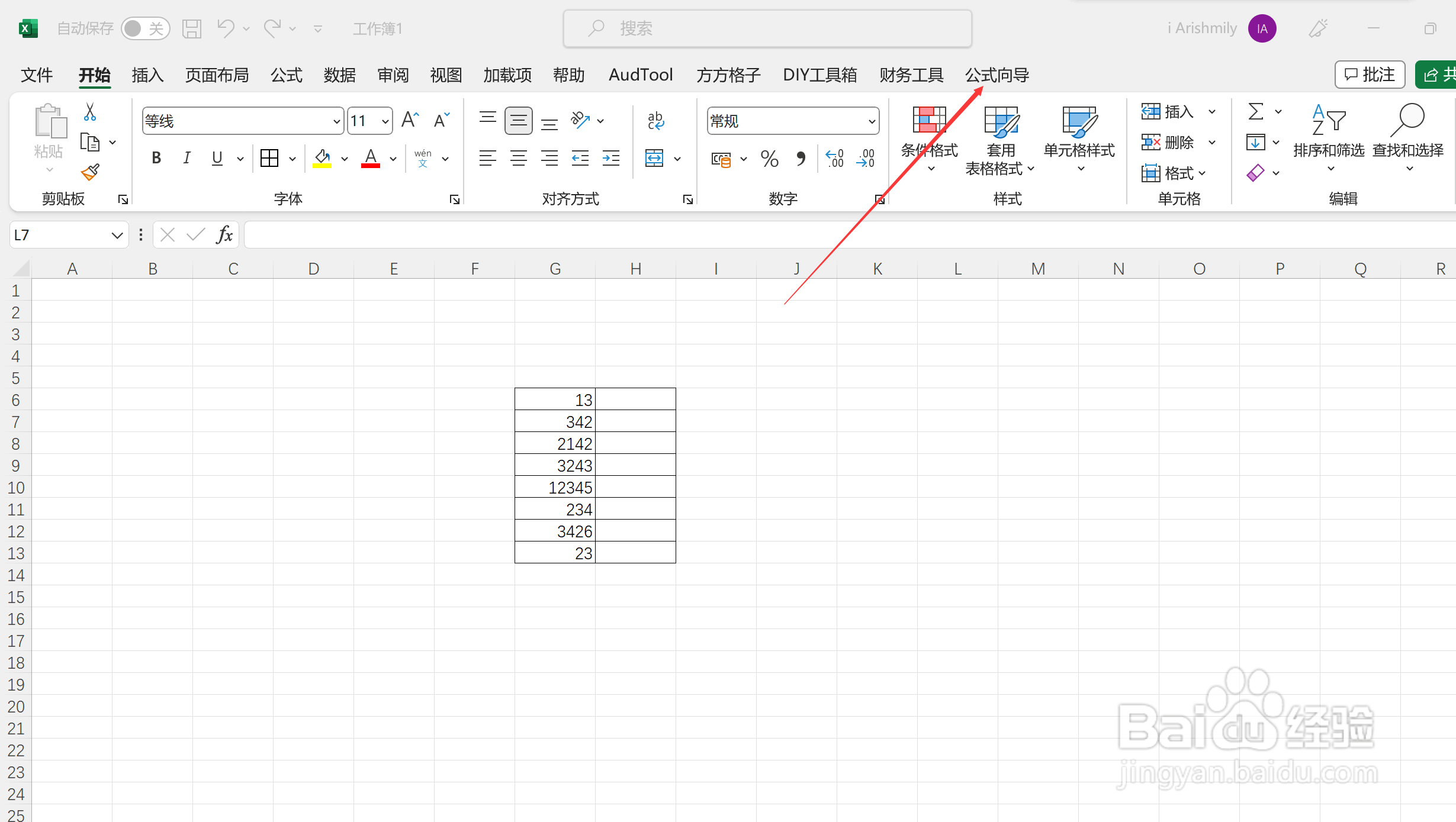Toggle Bold formatting
Image resolution: width=1456 pixels, height=822 pixels.
coord(156,158)
